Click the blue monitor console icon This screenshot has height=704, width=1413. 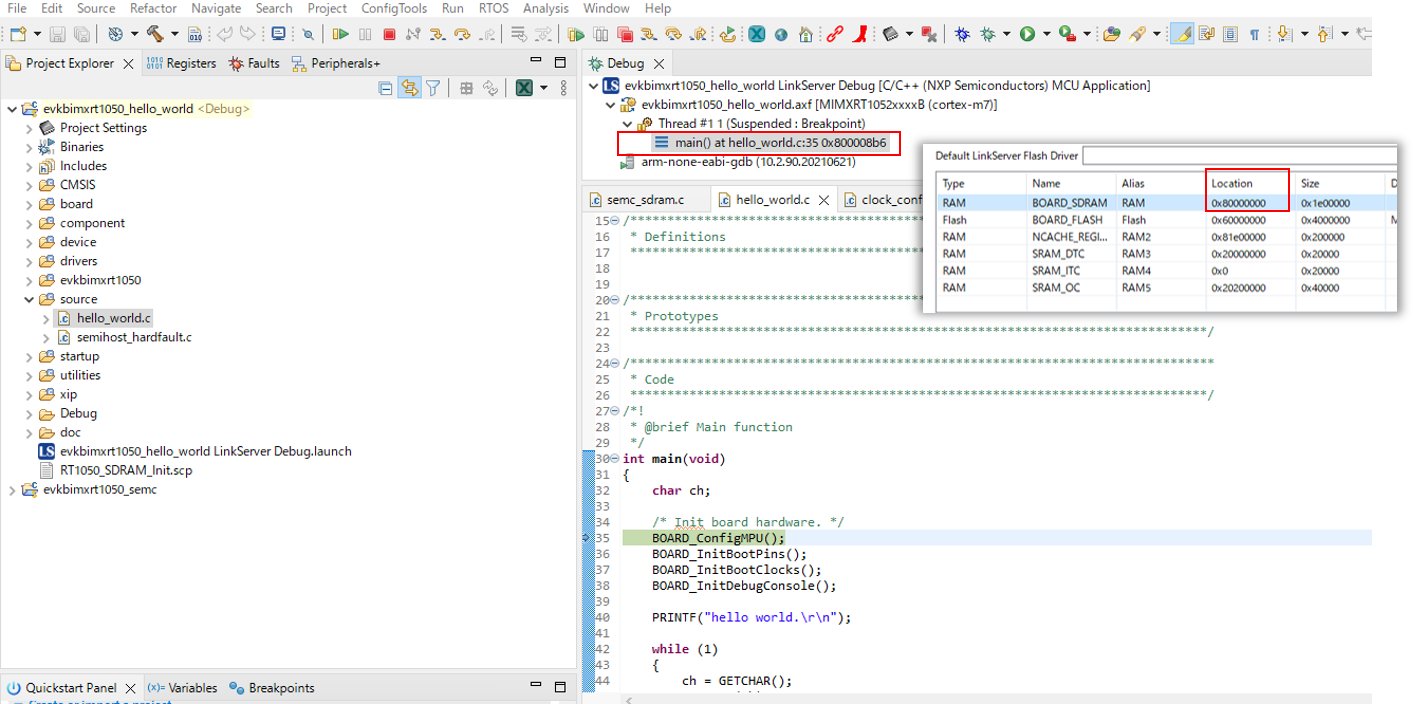(278, 34)
